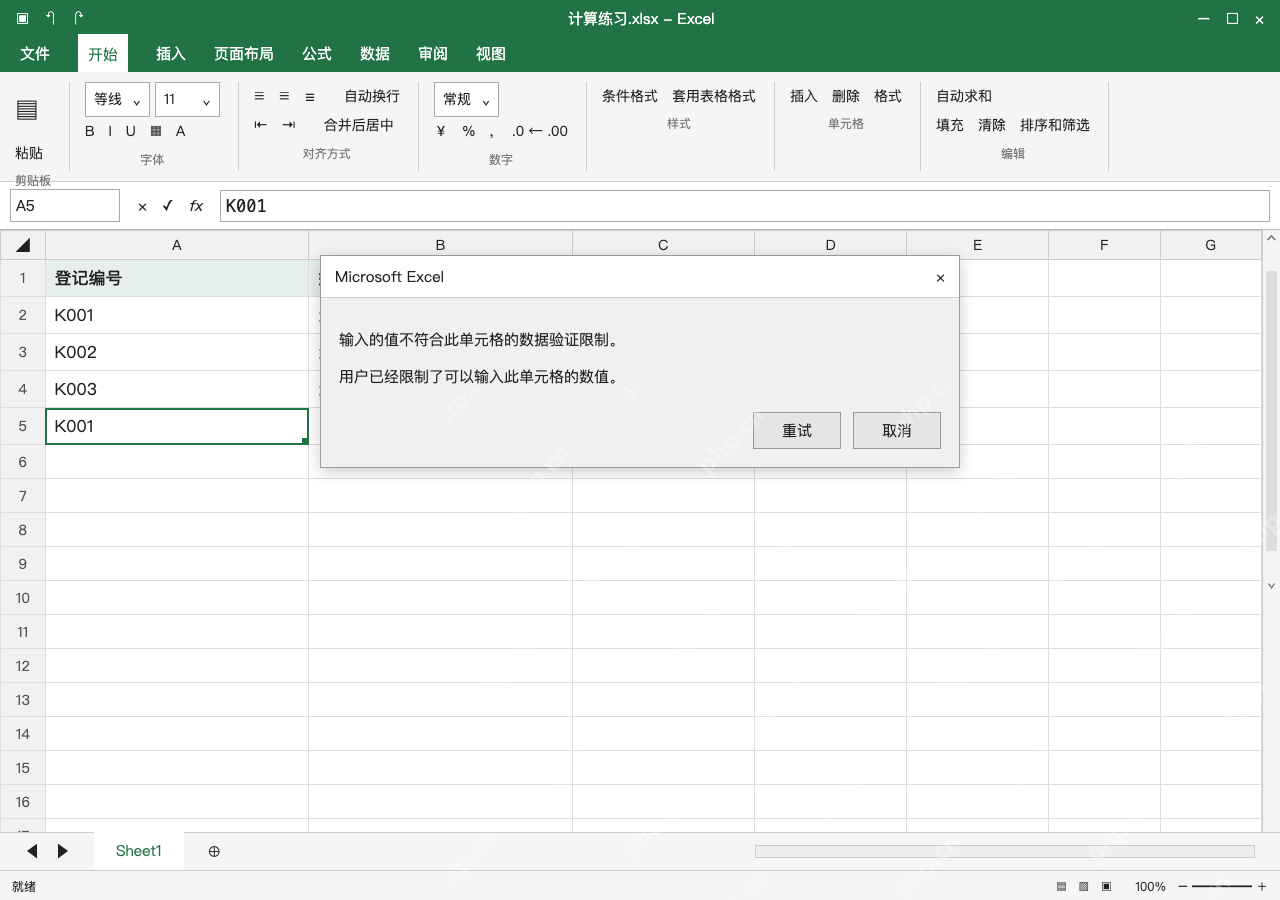Image resolution: width=1280 pixels, height=900 pixels.
Task: Add a new sheet with plus icon
Action: coord(214,851)
